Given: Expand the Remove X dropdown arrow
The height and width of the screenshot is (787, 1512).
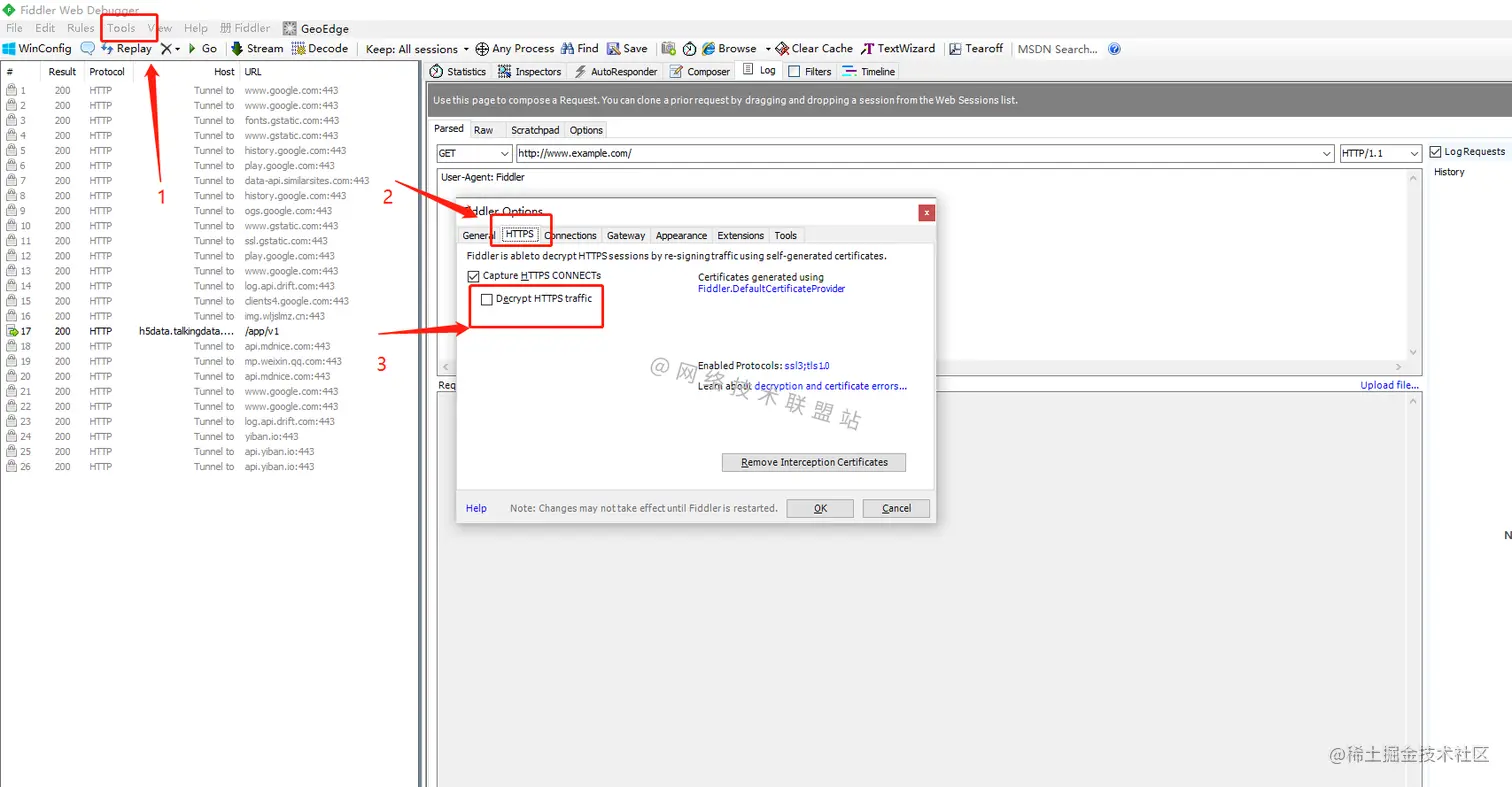Looking at the screenshot, I should (178, 48).
